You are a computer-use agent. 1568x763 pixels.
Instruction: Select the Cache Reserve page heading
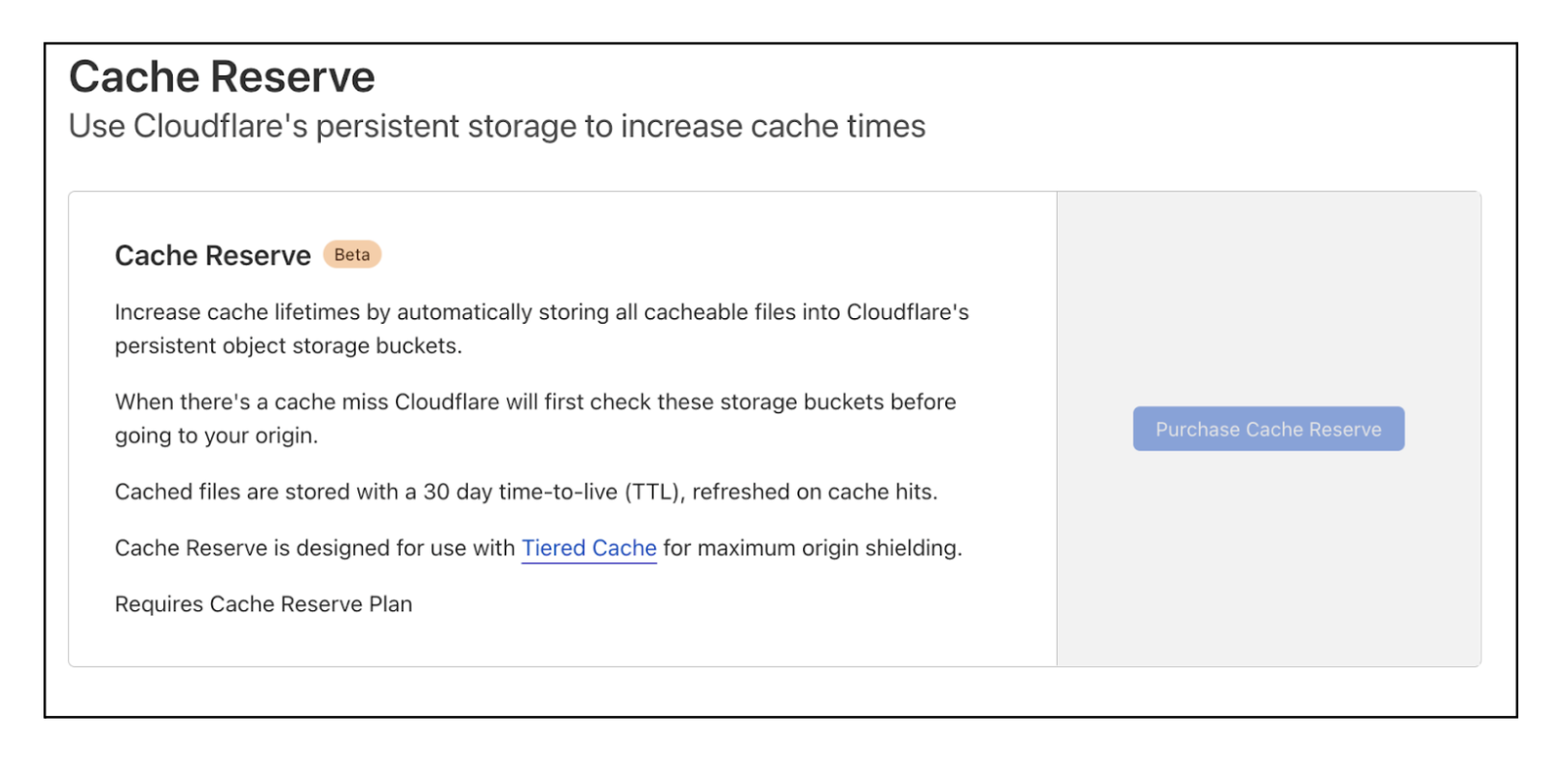point(222,76)
